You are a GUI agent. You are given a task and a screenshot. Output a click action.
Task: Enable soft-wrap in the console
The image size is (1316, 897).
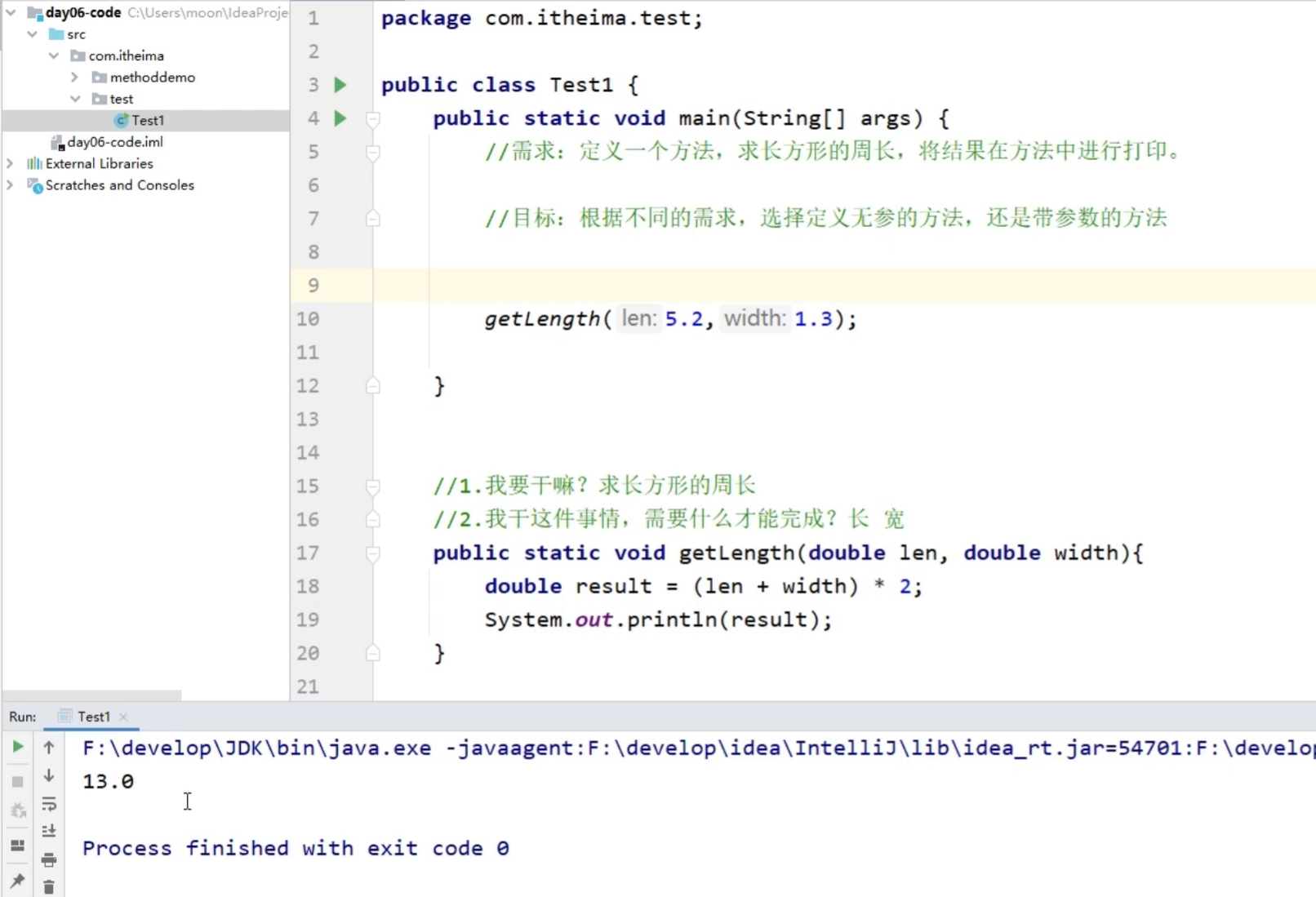click(x=49, y=805)
